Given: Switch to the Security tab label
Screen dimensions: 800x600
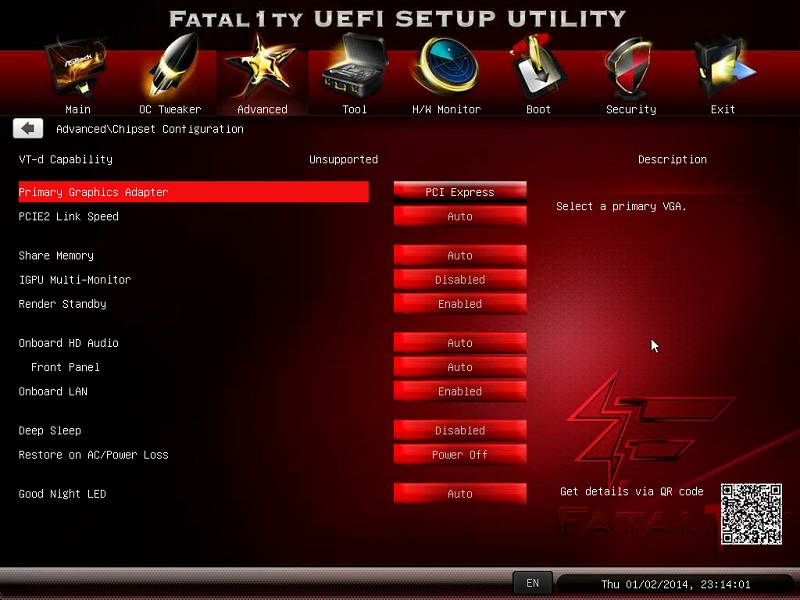Looking at the screenshot, I should tap(631, 109).
